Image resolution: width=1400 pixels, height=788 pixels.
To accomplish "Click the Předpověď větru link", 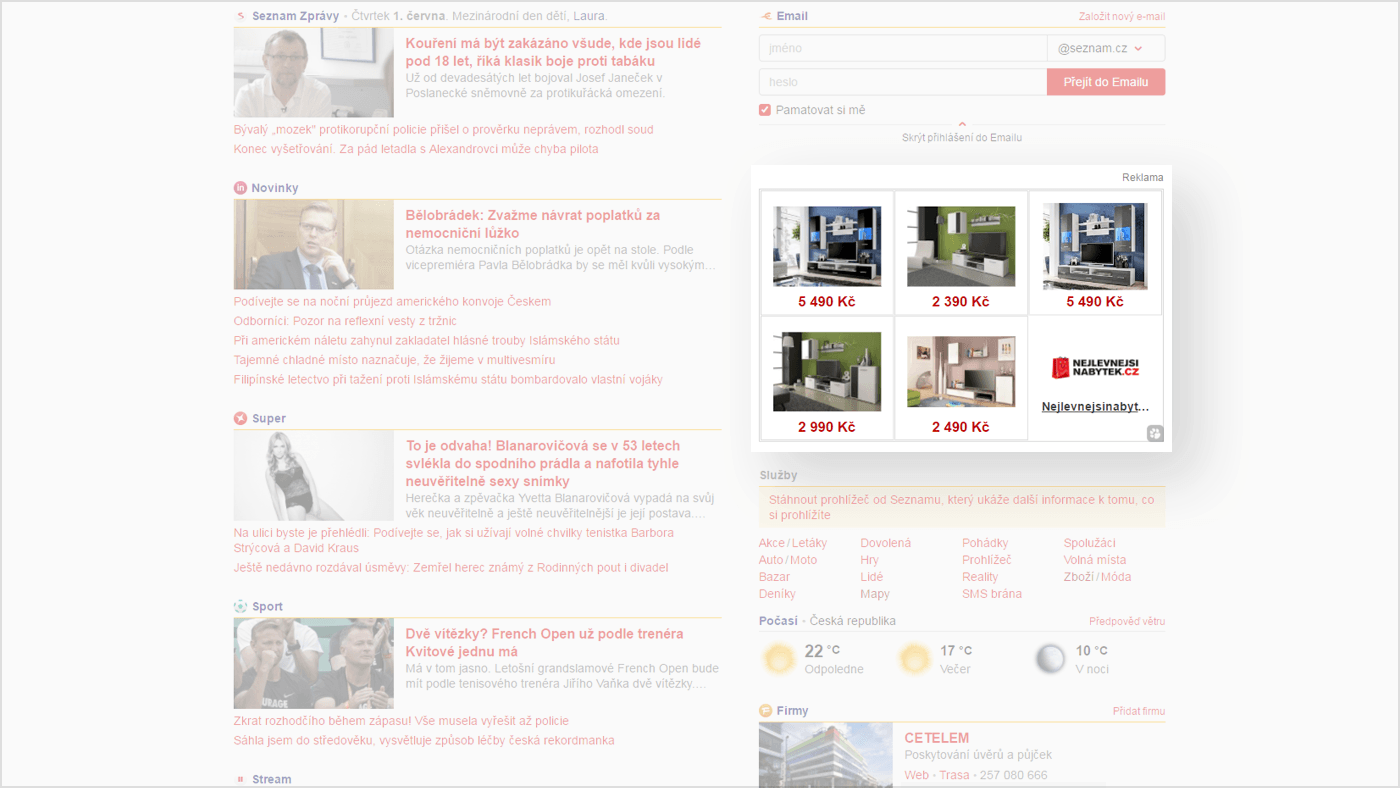I will click(1127, 622).
